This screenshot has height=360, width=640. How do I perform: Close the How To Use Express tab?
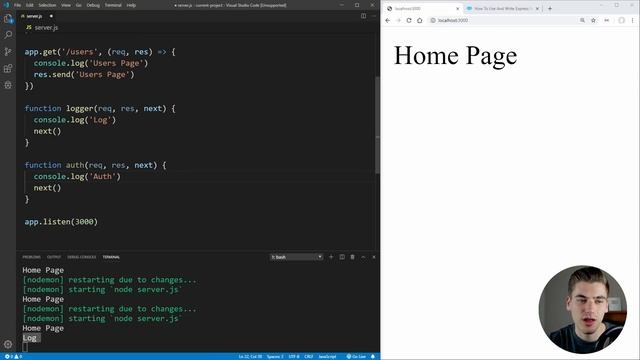[x=537, y=8]
